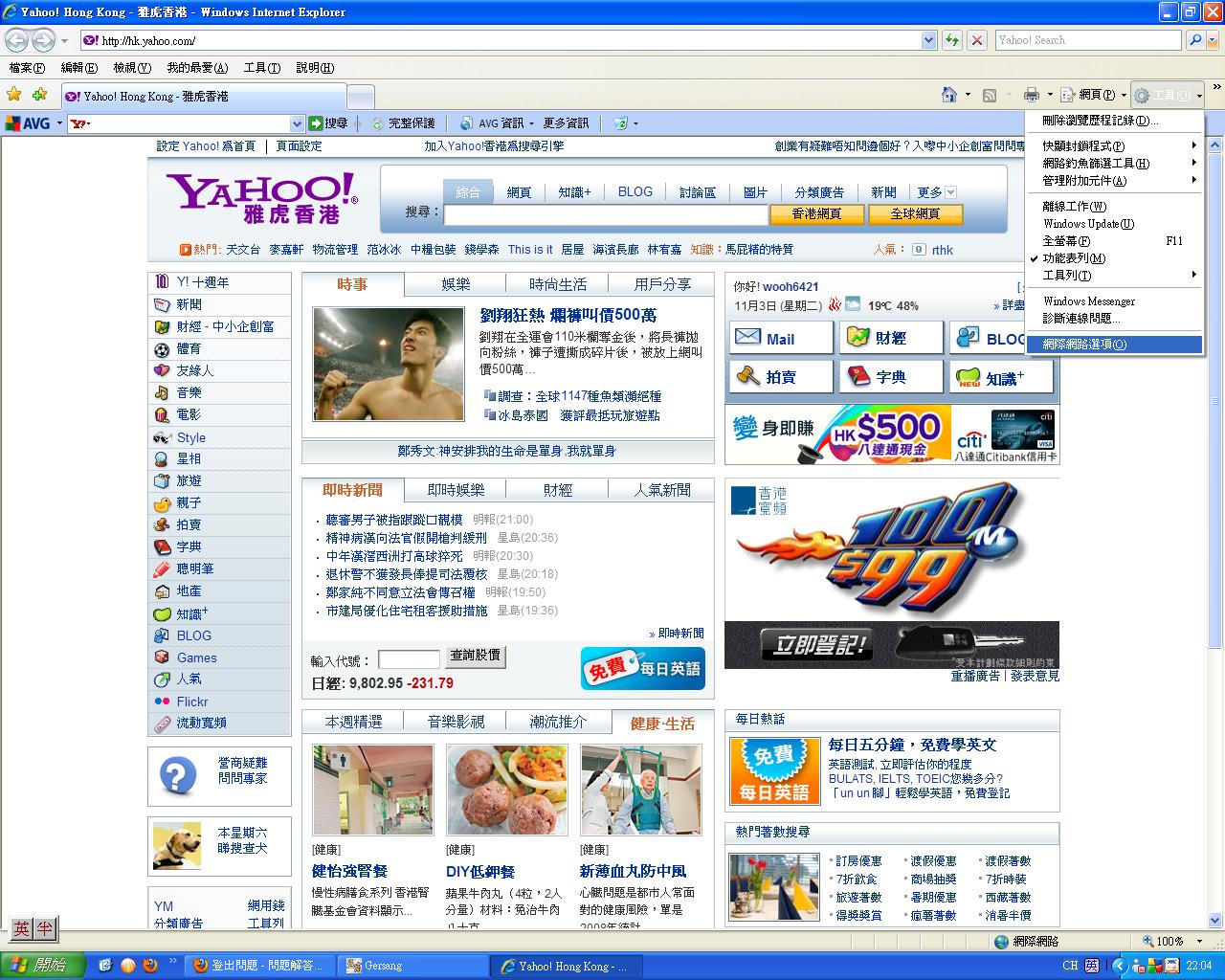Open Games from the sidebar

click(x=197, y=657)
